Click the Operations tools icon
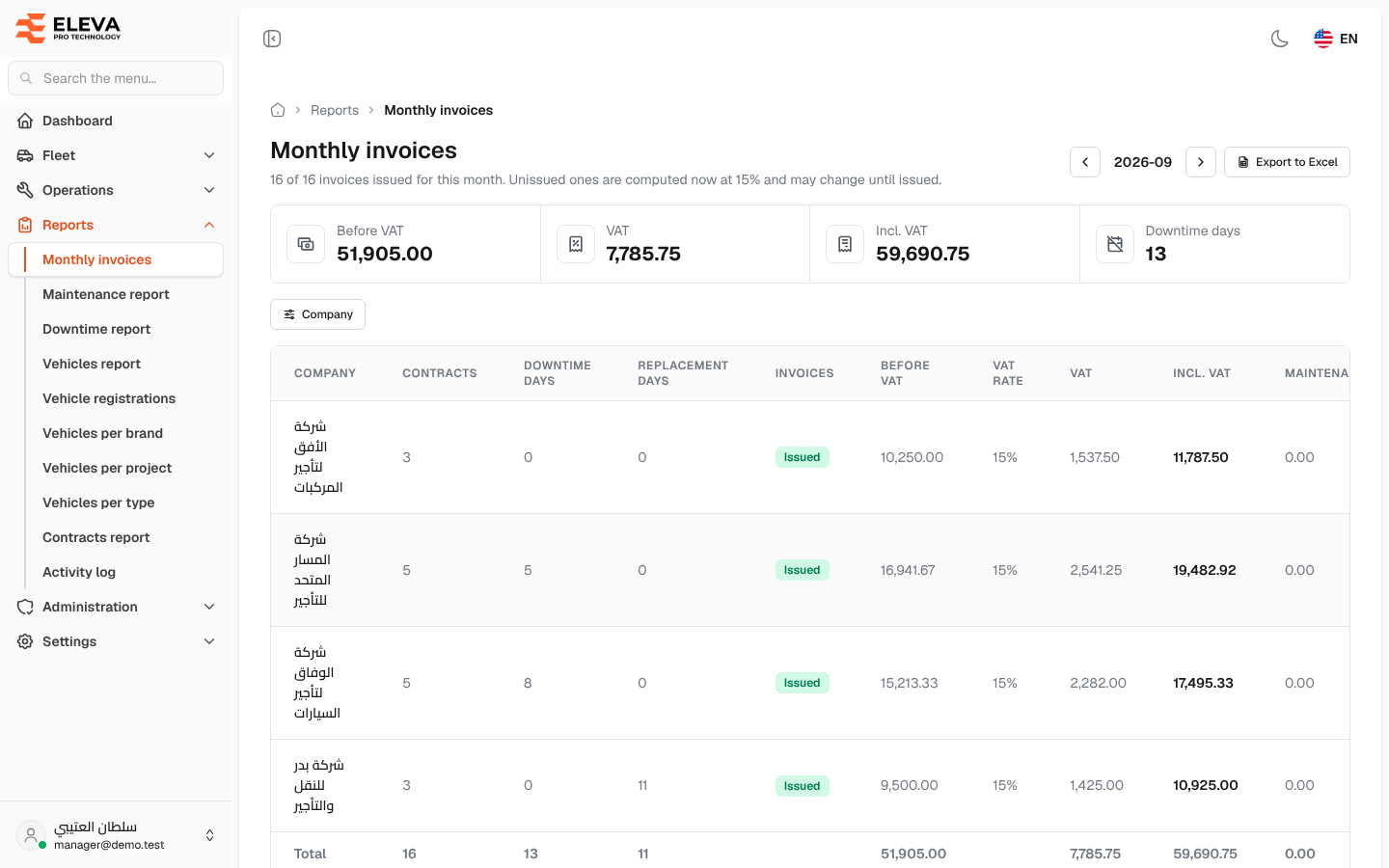The height and width of the screenshot is (868, 1389). pyautogui.click(x=25, y=190)
